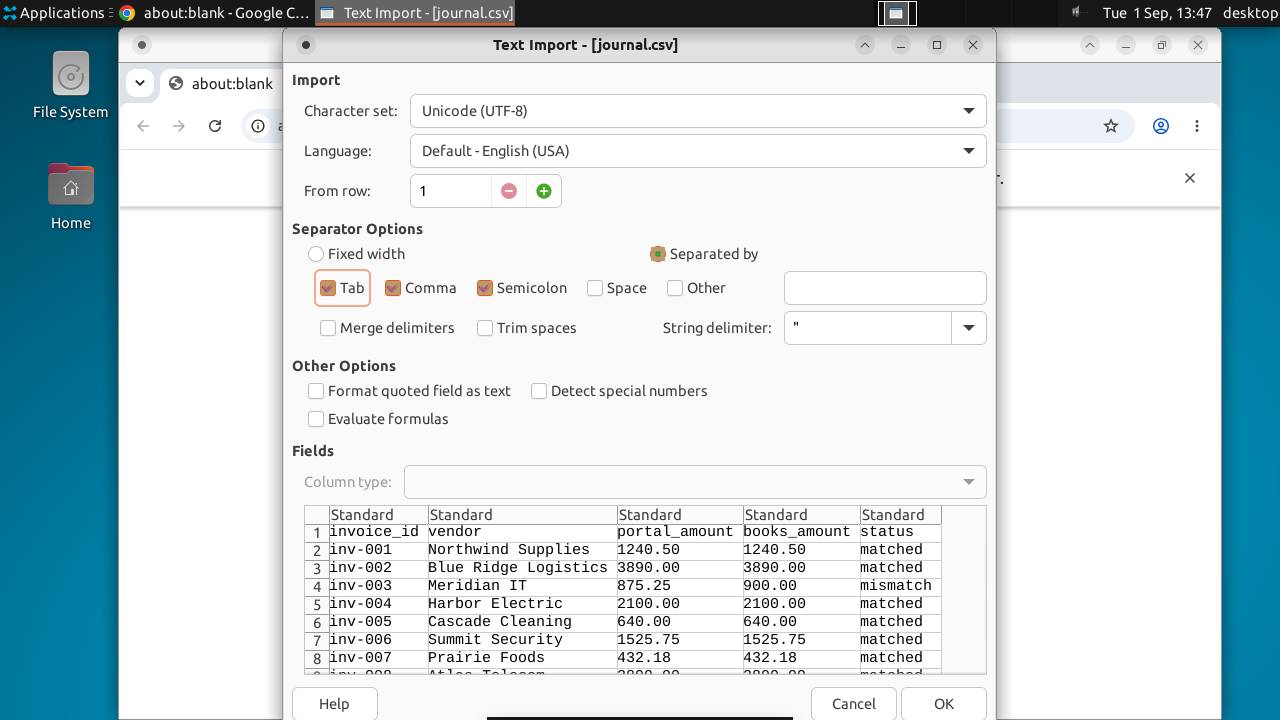Open the Home folder desktop icon

pos(70,197)
